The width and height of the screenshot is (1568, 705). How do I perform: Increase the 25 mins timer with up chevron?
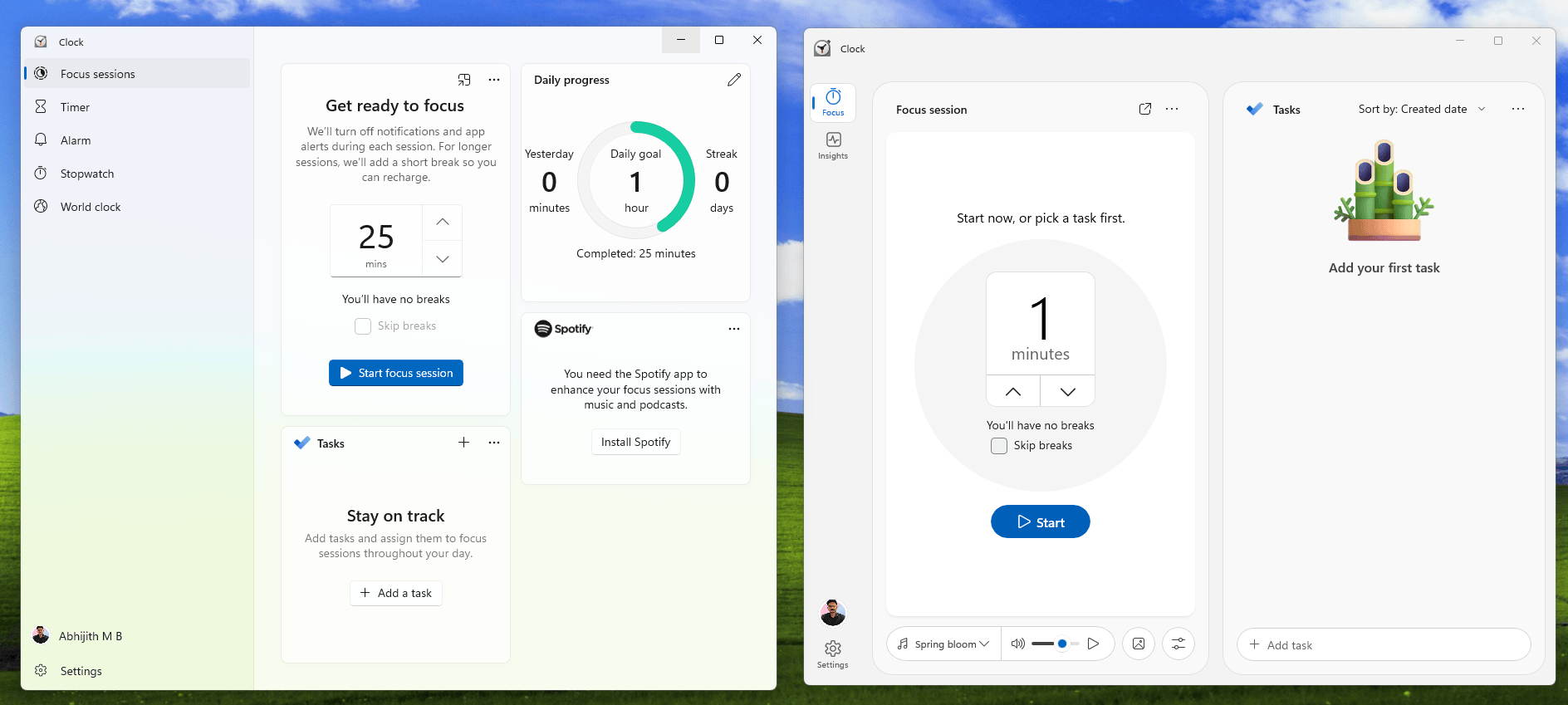tap(443, 222)
